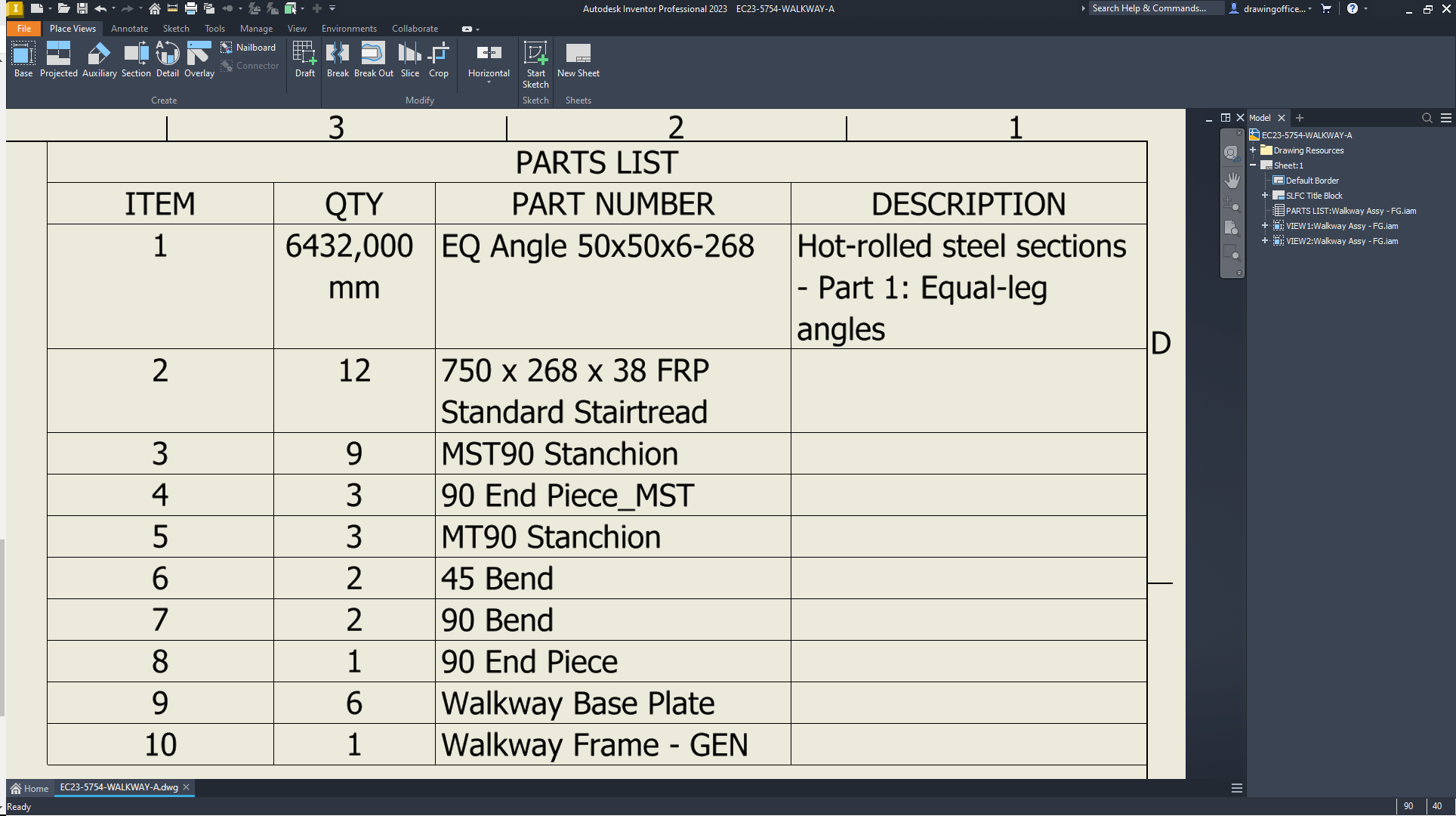Open the File menu
Screen dimensions: 1456x816
(x=23, y=28)
